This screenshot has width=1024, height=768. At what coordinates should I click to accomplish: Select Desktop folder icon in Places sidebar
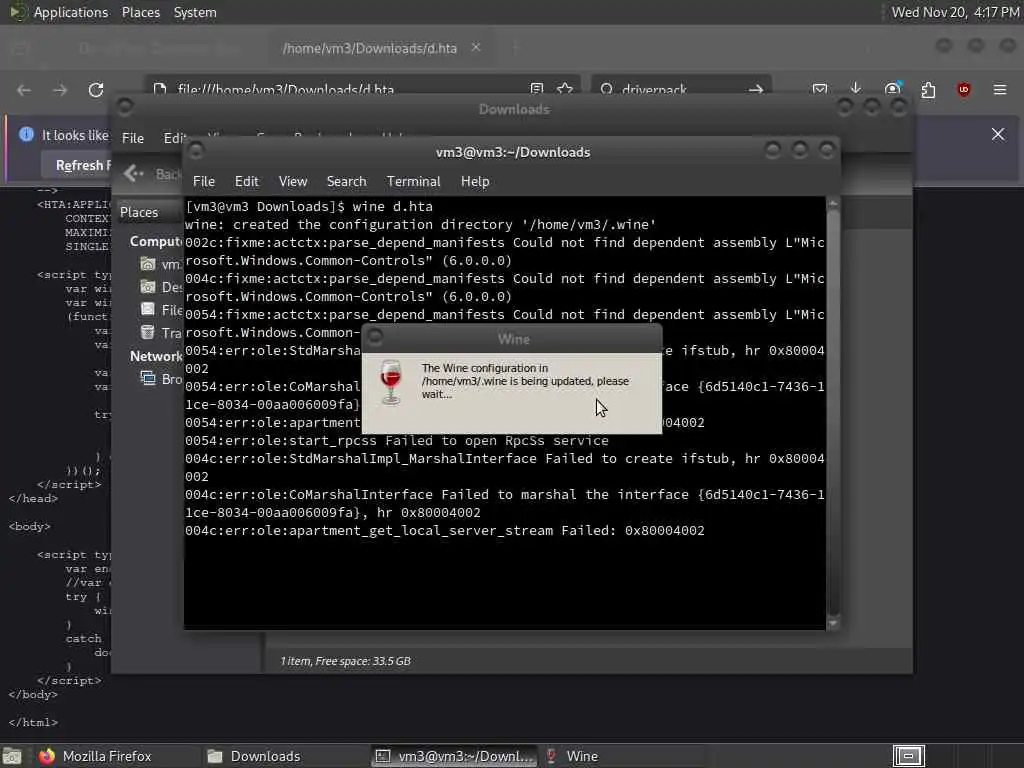148,287
